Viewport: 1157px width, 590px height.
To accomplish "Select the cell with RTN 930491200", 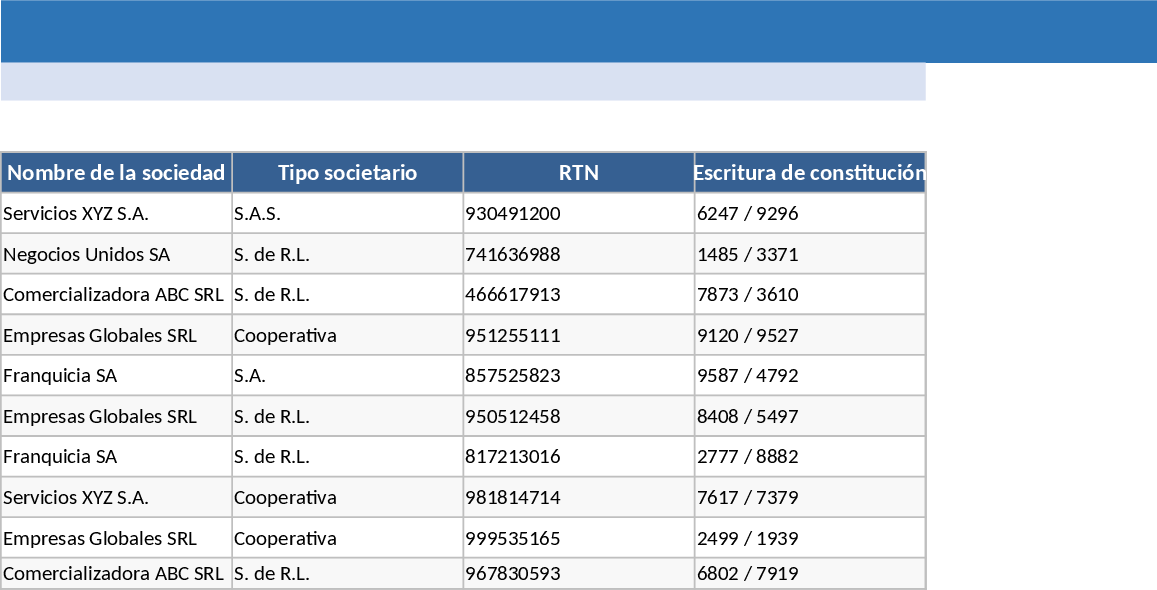I will [x=578, y=214].
